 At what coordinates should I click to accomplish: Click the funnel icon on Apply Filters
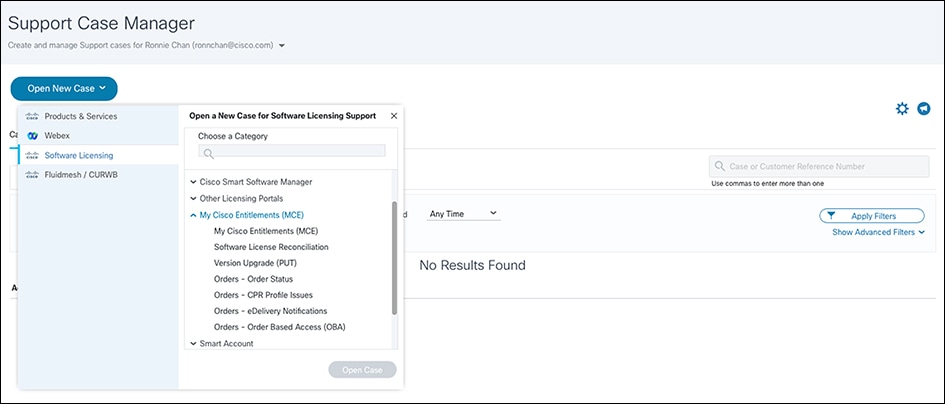[831, 215]
